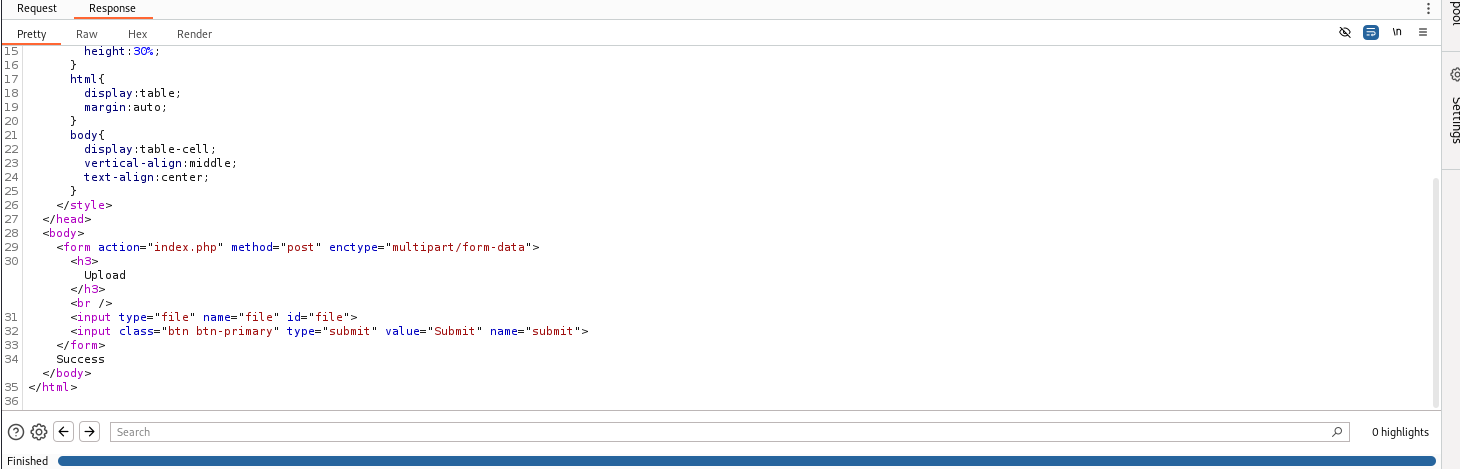Switch to Raw view tab
1460x469 pixels.
[x=87, y=34]
